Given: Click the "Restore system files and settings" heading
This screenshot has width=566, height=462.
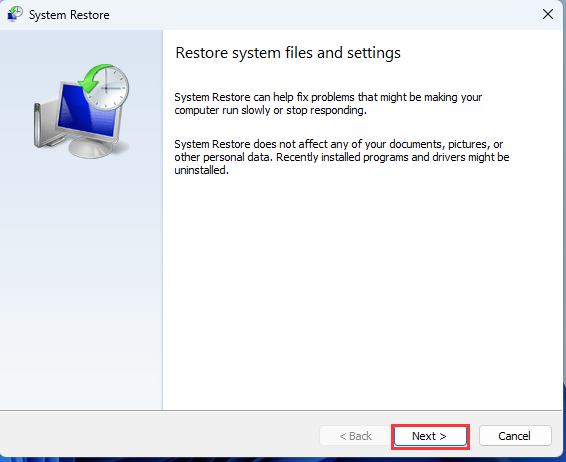Looking at the screenshot, I should tap(288, 53).
